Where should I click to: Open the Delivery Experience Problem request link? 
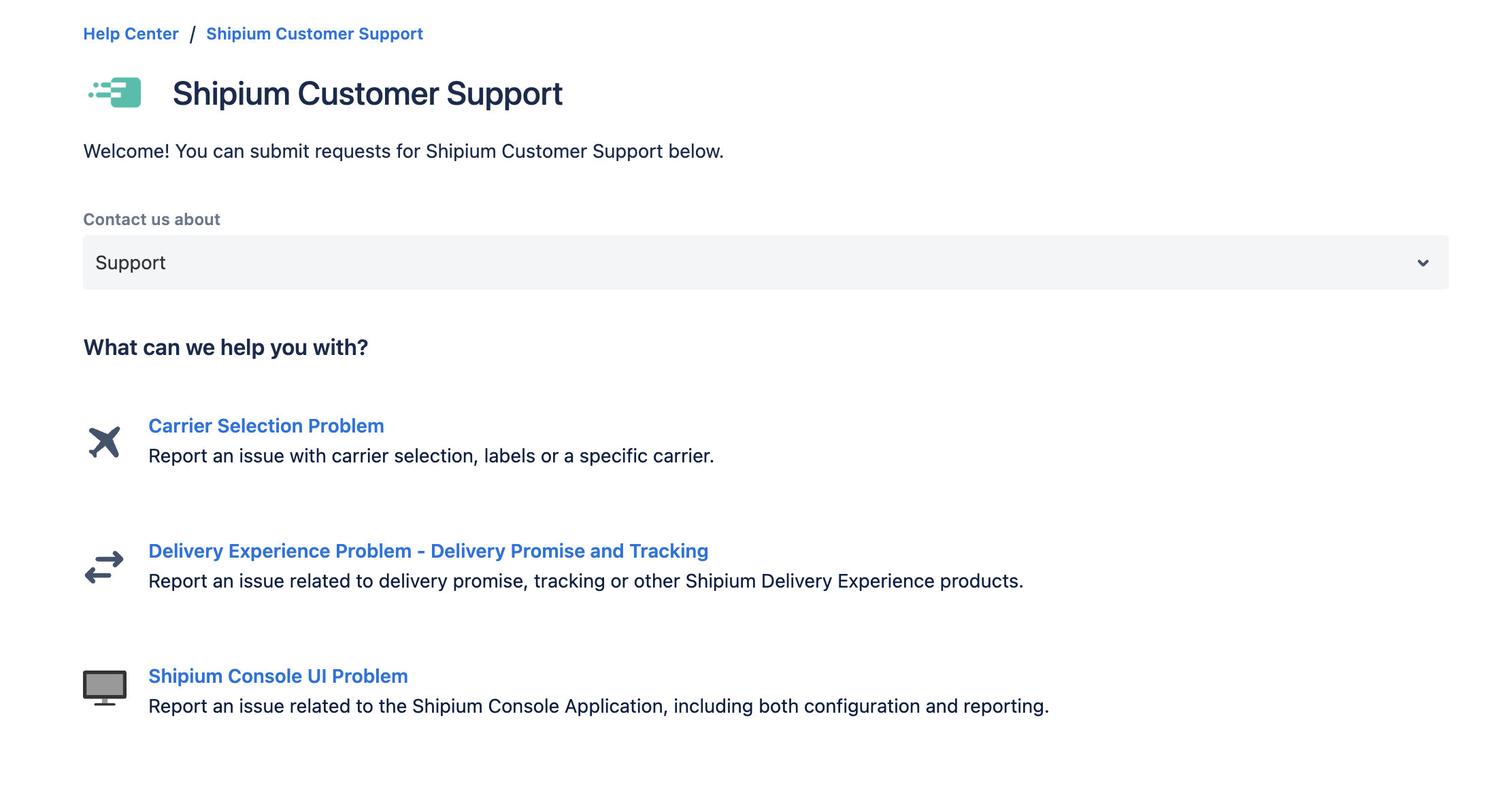click(x=429, y=551)
